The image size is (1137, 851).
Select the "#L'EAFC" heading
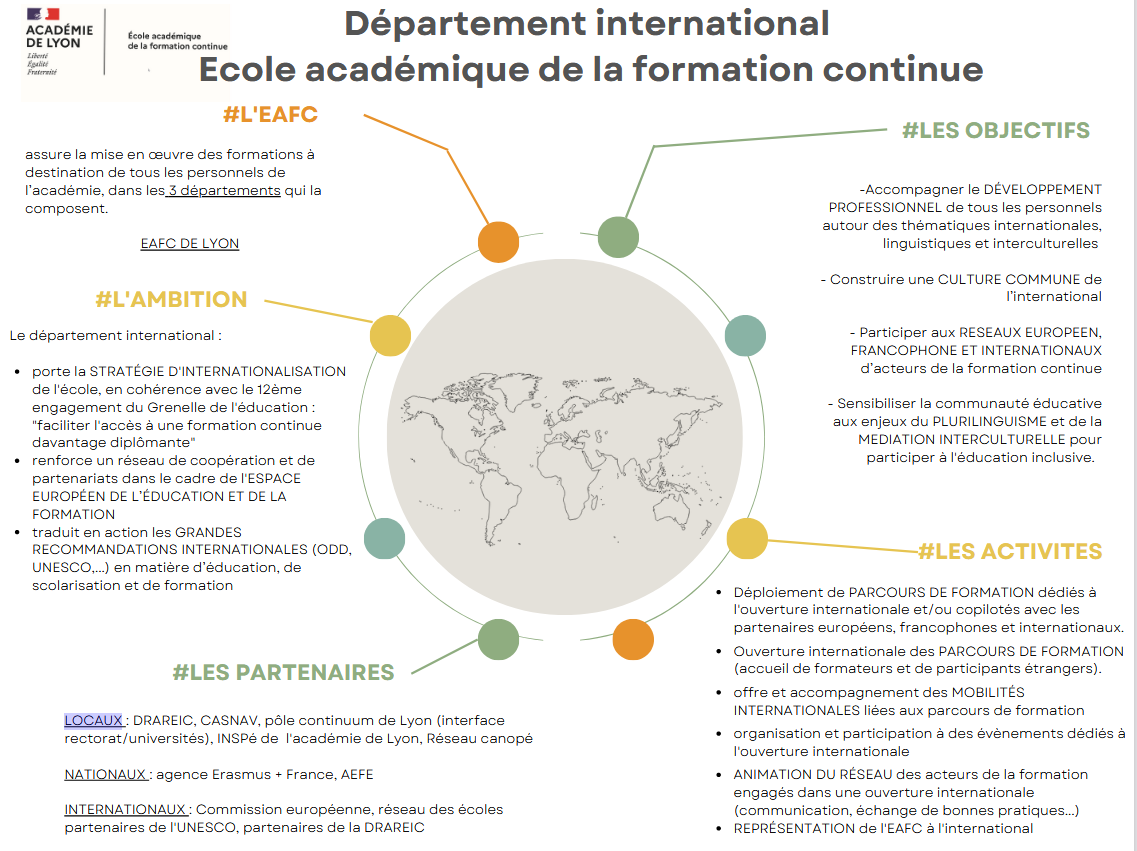pos(270,115)
